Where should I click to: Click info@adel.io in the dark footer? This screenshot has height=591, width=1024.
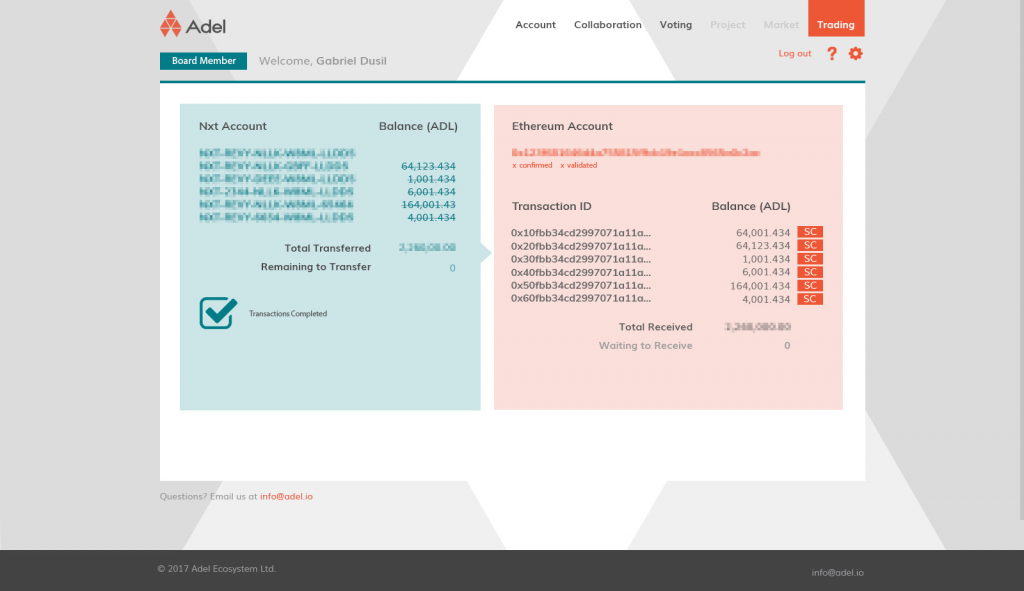click(x=837, y=573)
